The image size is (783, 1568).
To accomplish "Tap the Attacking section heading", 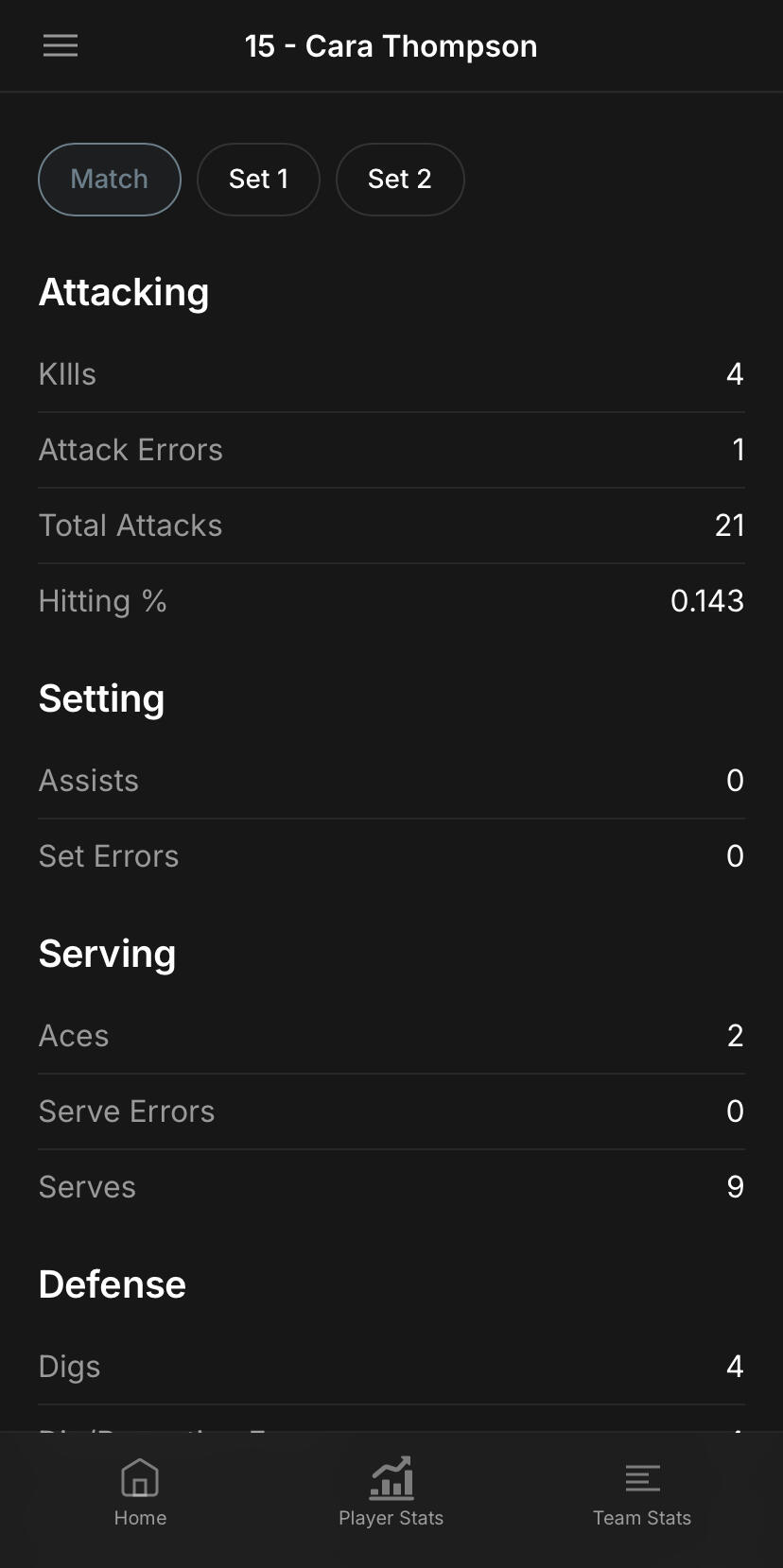I will [x=124, y=293].
